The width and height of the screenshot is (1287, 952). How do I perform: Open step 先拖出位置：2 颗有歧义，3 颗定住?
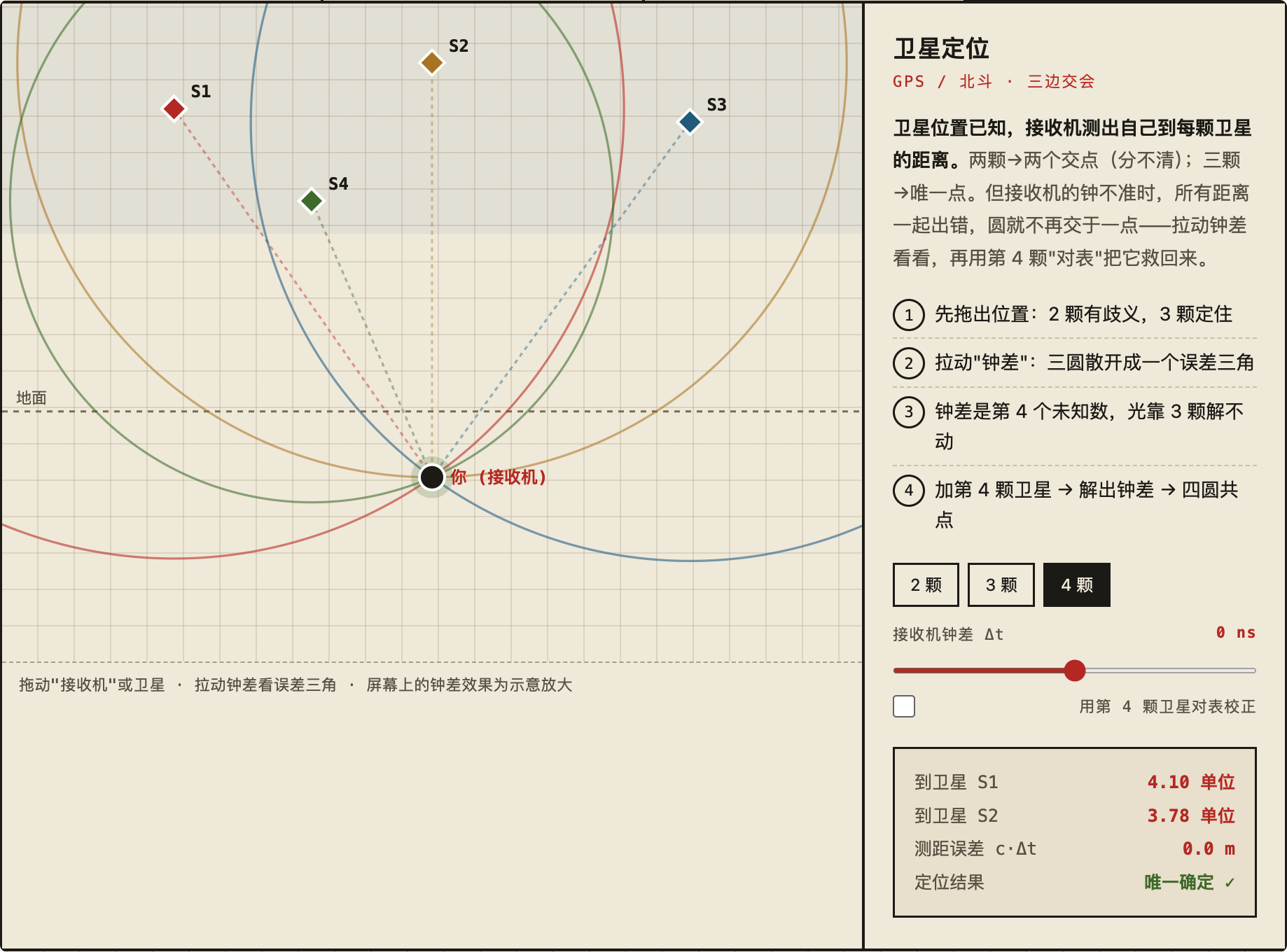point(1075,314)
